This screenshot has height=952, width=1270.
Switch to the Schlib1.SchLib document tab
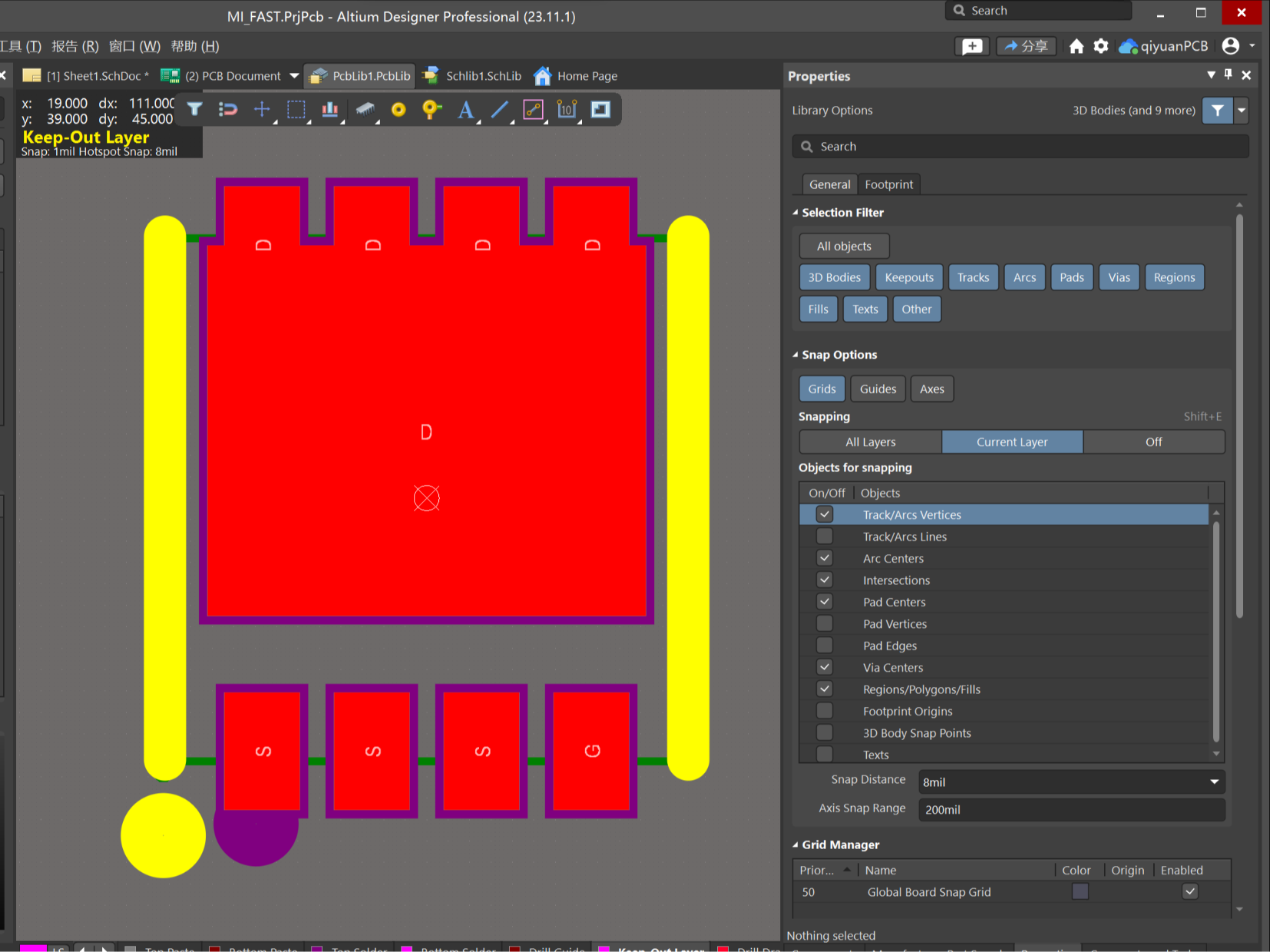click(483, 76)
